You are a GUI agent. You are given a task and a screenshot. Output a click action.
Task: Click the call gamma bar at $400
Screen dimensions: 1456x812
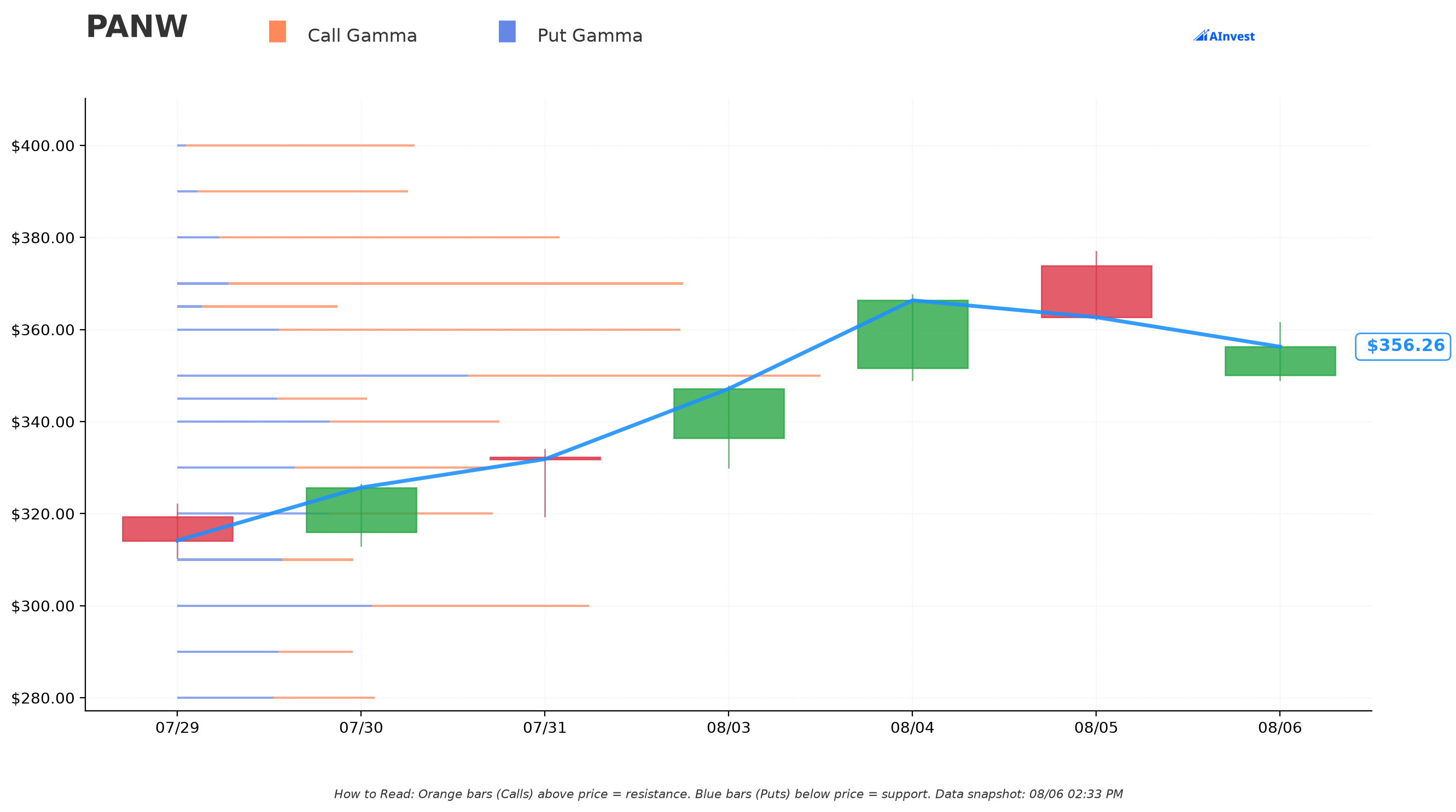point(300,146)
